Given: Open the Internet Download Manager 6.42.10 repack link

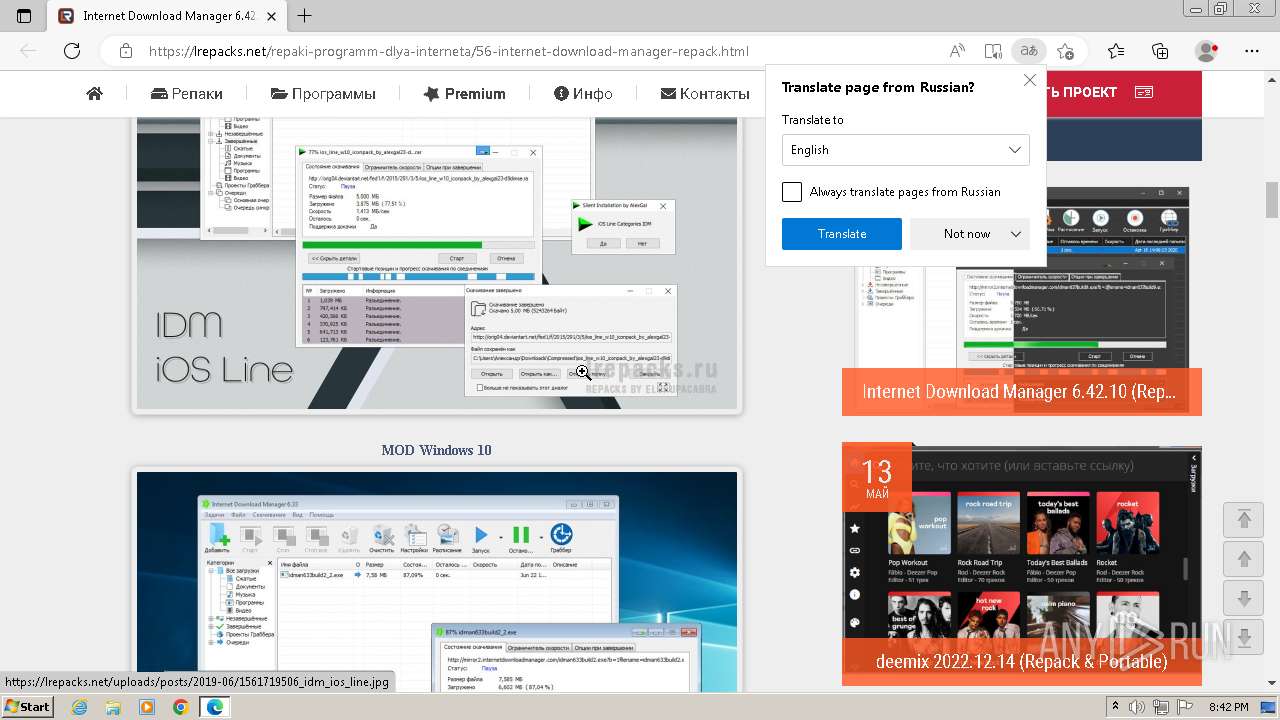Looking at the screenshot, I should pyautogui.click(x=1021, y=392).
